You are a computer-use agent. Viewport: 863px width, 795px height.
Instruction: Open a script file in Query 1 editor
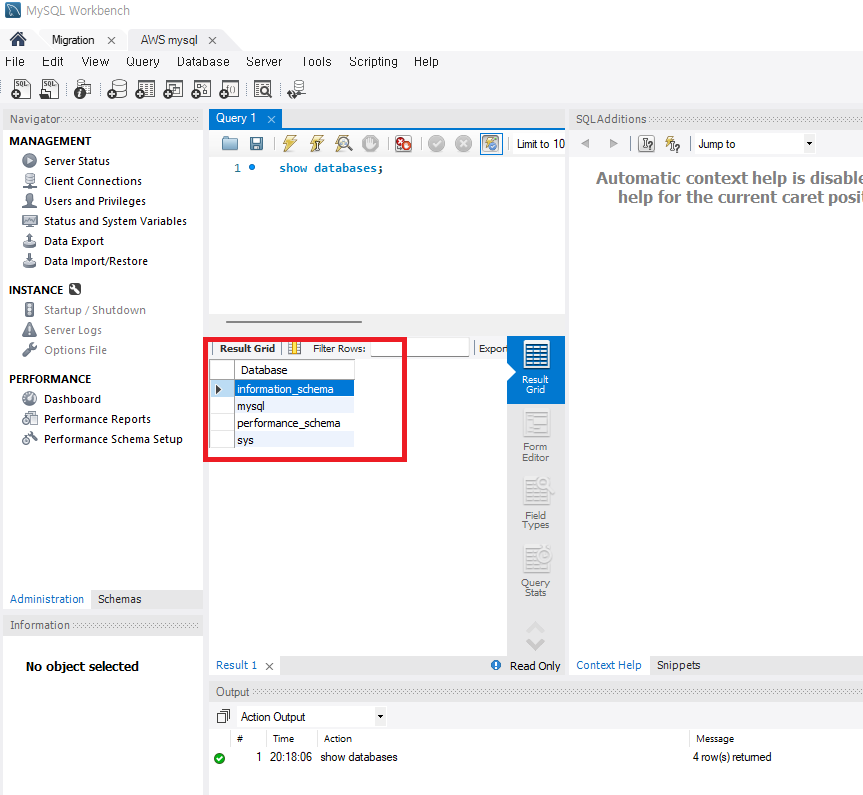230,144
